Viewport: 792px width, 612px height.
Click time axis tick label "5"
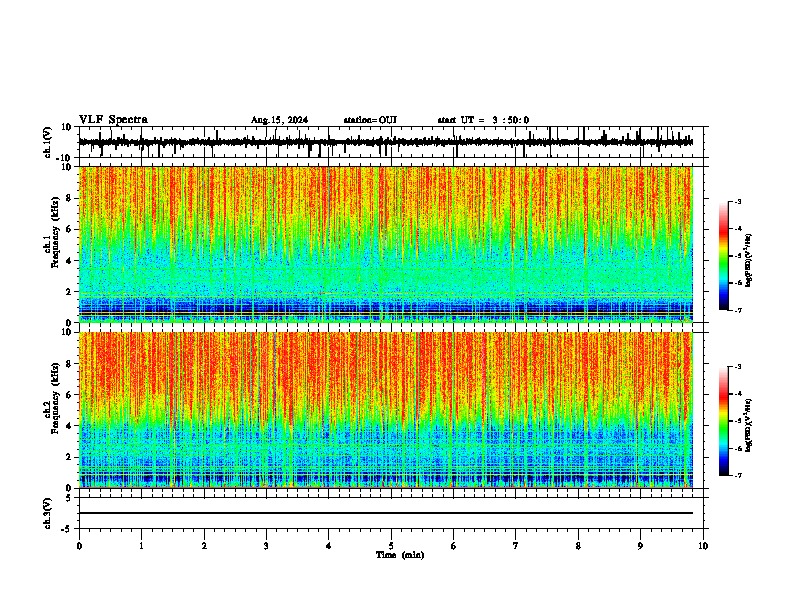[x=391, y=546]
